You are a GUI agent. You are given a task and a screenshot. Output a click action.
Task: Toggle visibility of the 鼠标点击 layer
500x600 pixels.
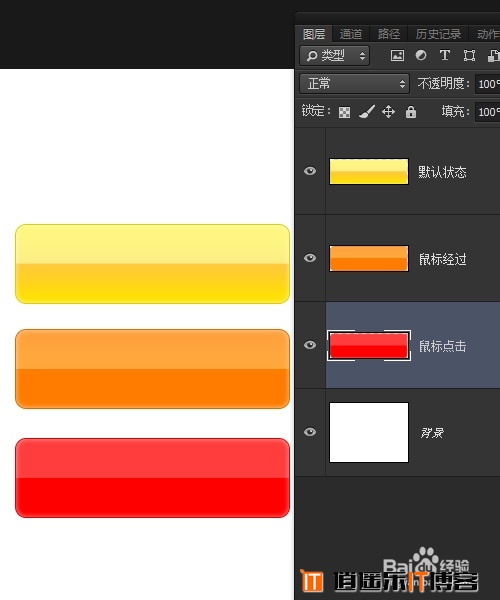point(310,345)
